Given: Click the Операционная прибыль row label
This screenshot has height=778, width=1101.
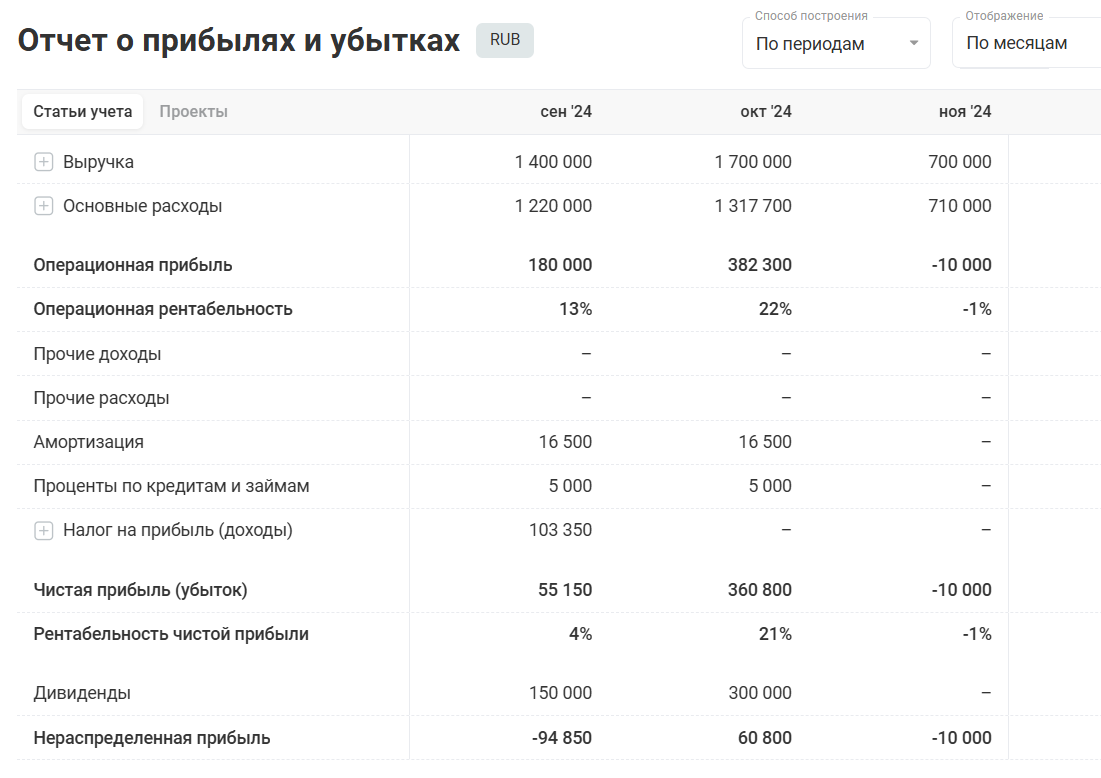Looking at the screenshot, I should pos(133,265).
